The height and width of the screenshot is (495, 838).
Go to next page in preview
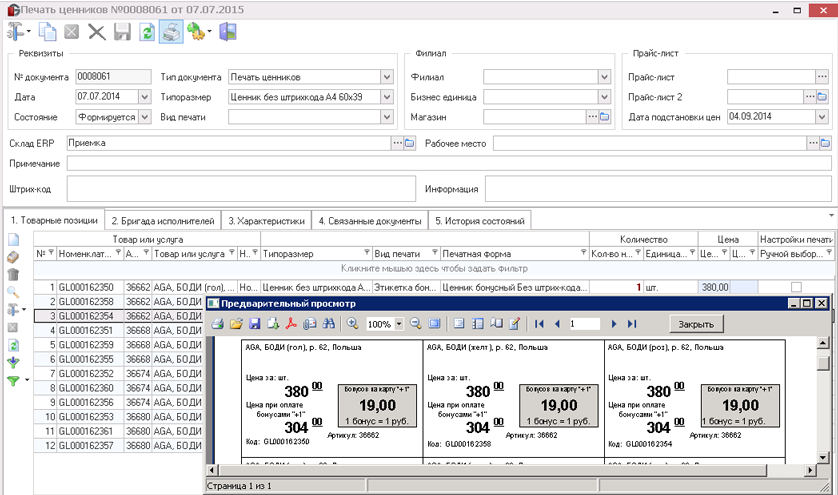(614, 324)
